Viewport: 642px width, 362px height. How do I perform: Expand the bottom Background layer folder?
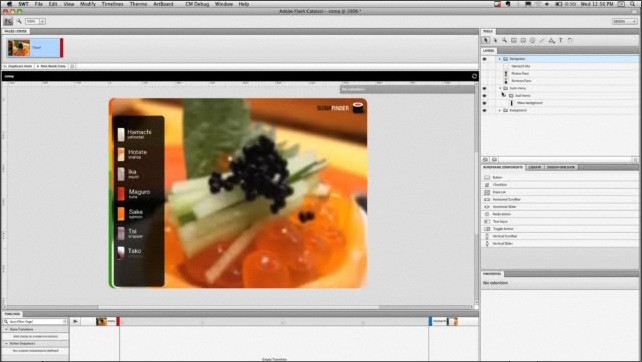(500, 111)
